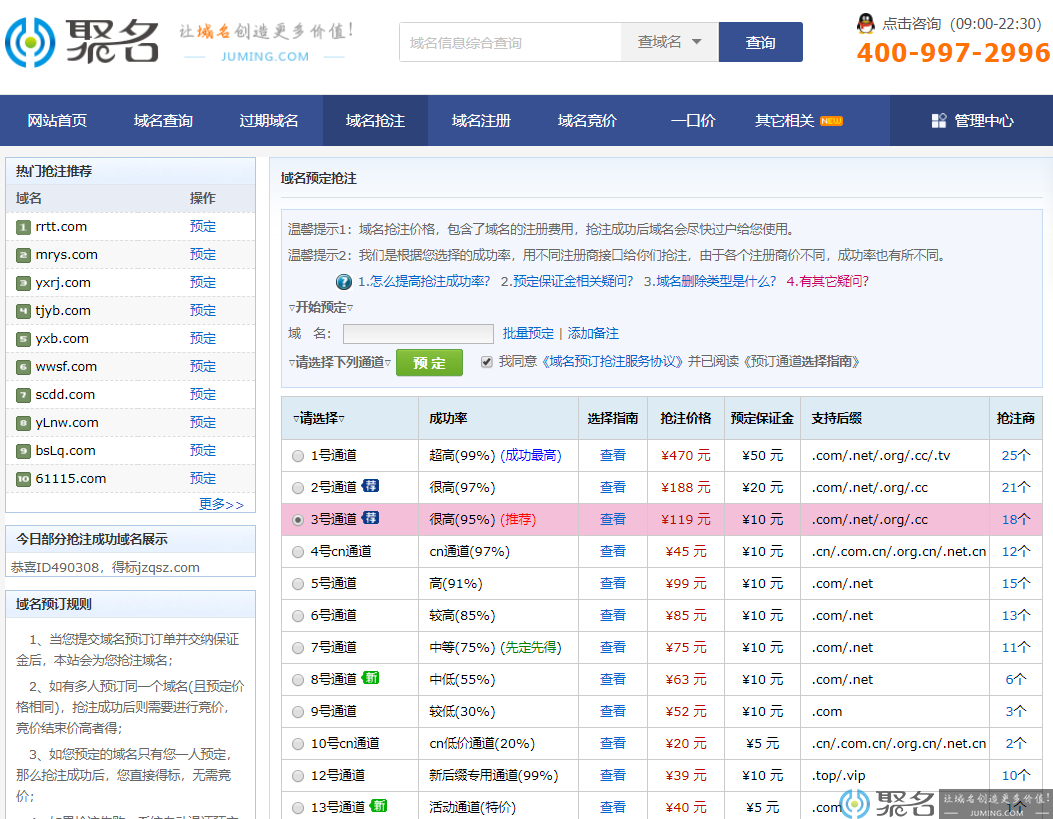
Task: Open the 域名查询 nav item
Action: [x=163, y=121]
